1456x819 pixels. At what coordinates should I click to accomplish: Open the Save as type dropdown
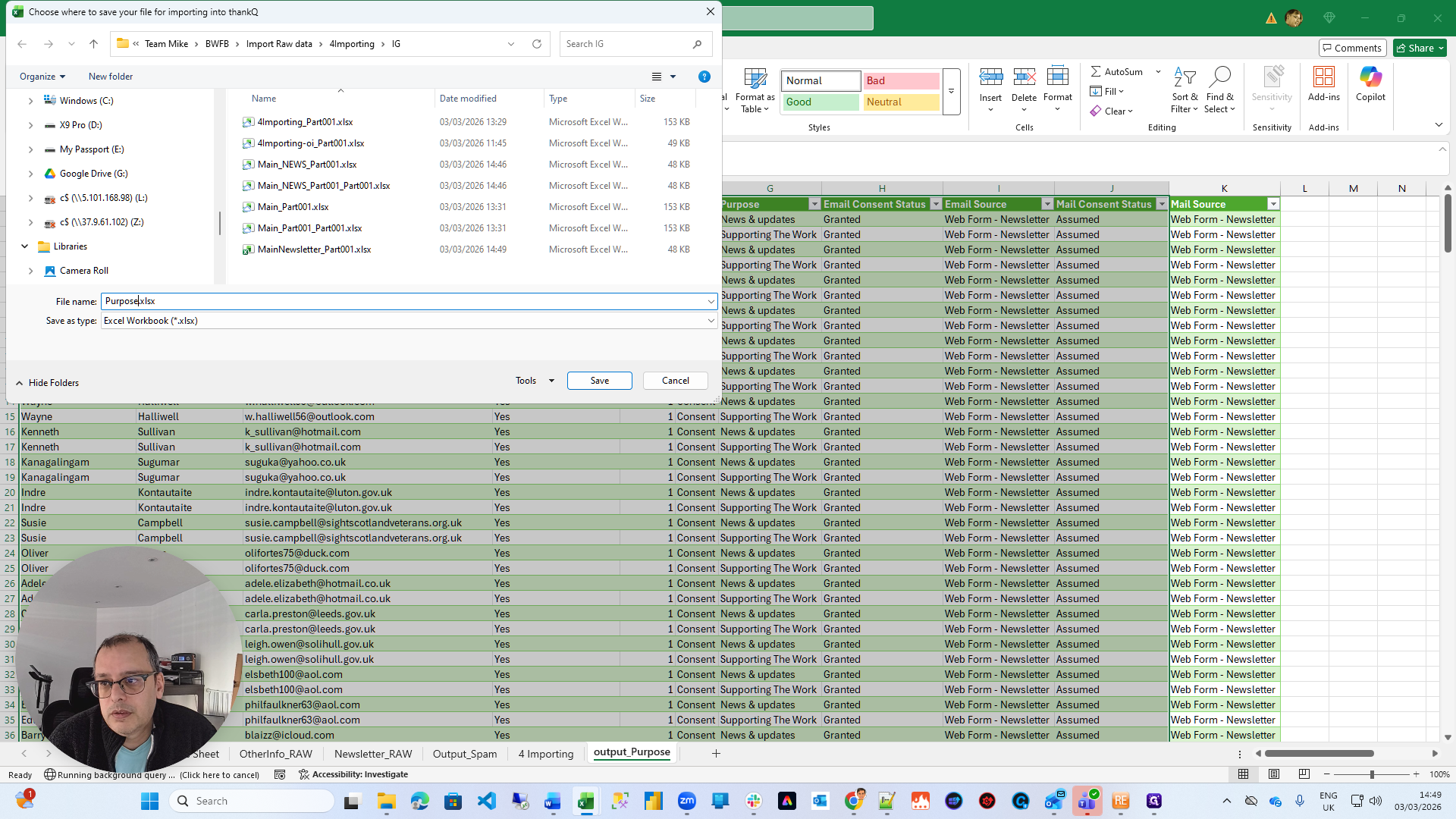point(711,321)
